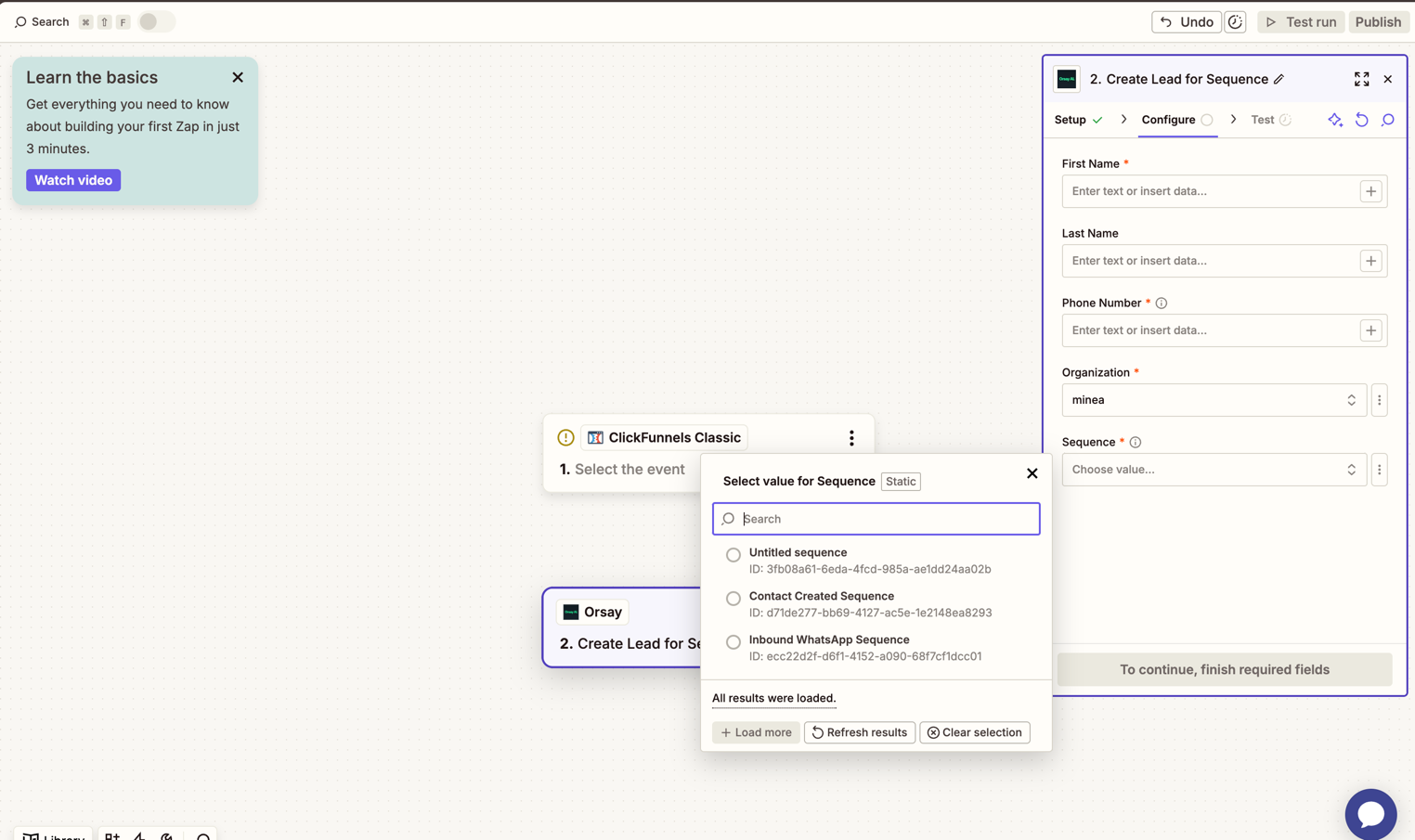Insert data into Last Name with plus
The image size is (1415, 840).
pyautogui.click(x=1370, y=261)
